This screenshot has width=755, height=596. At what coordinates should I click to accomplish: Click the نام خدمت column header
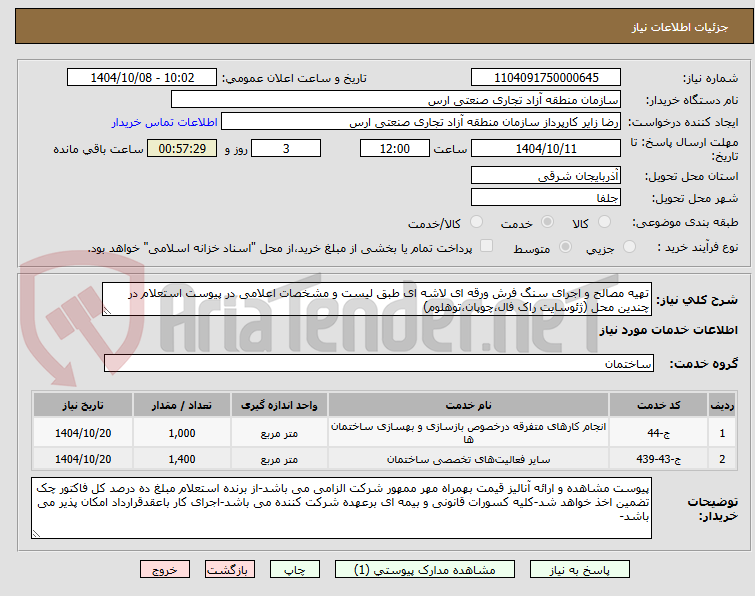468,405
